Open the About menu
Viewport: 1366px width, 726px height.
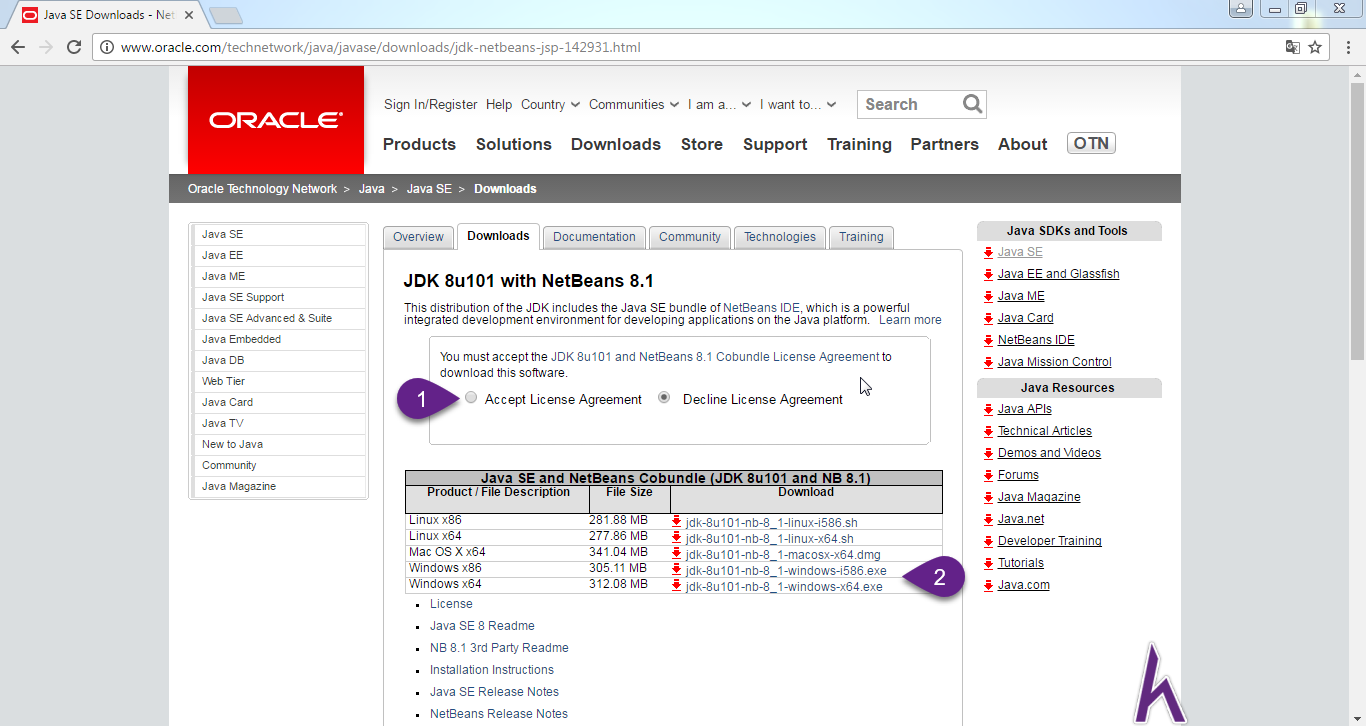[x=1022, y=144]
